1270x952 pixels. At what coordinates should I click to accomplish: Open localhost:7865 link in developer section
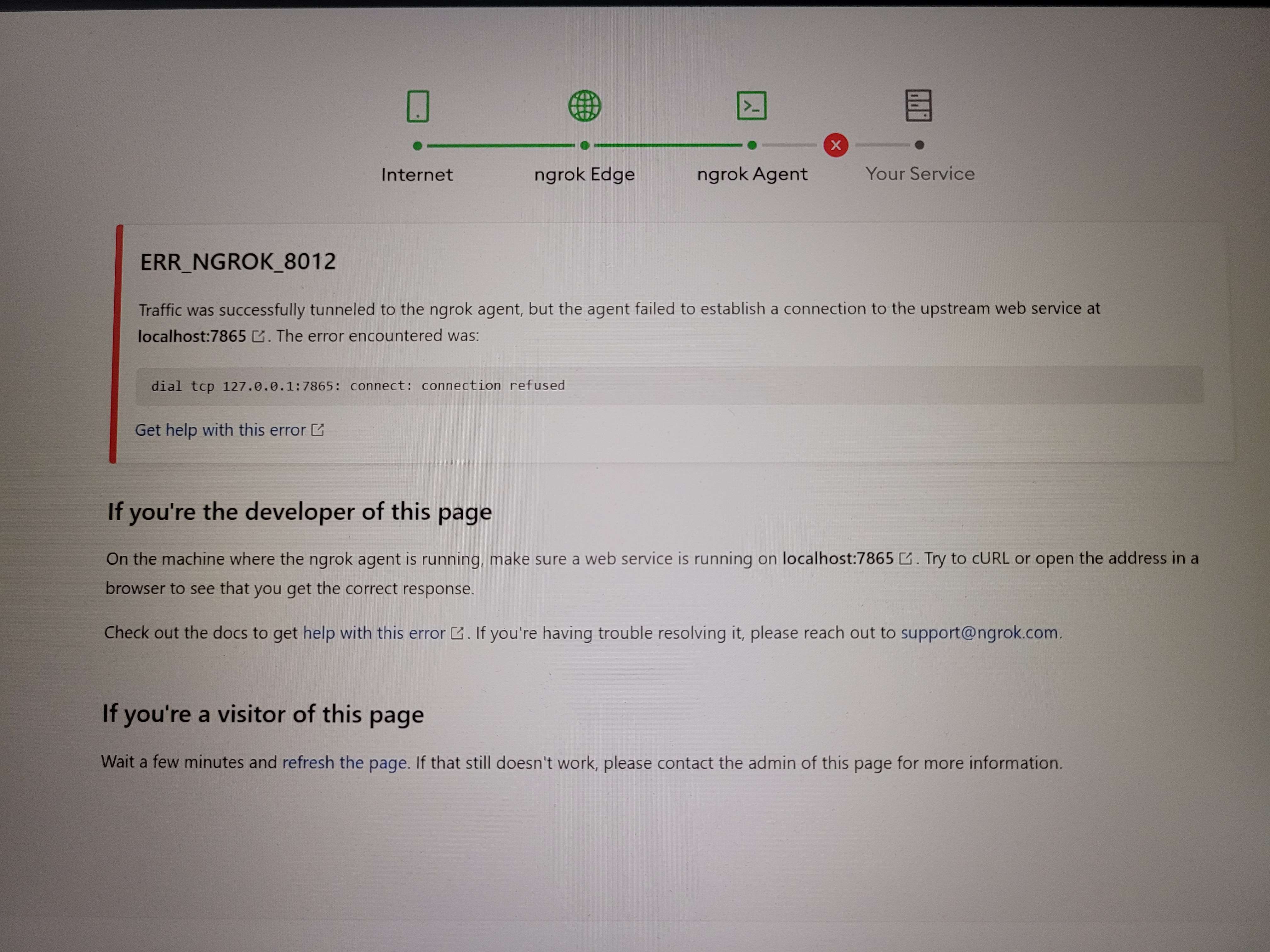click(838, 558)
